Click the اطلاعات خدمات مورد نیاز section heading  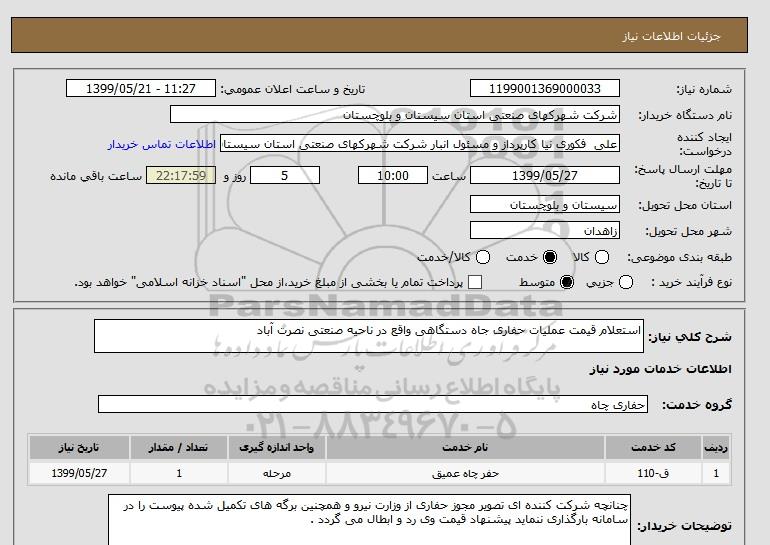pyautogui.click(x=660, y=369)
